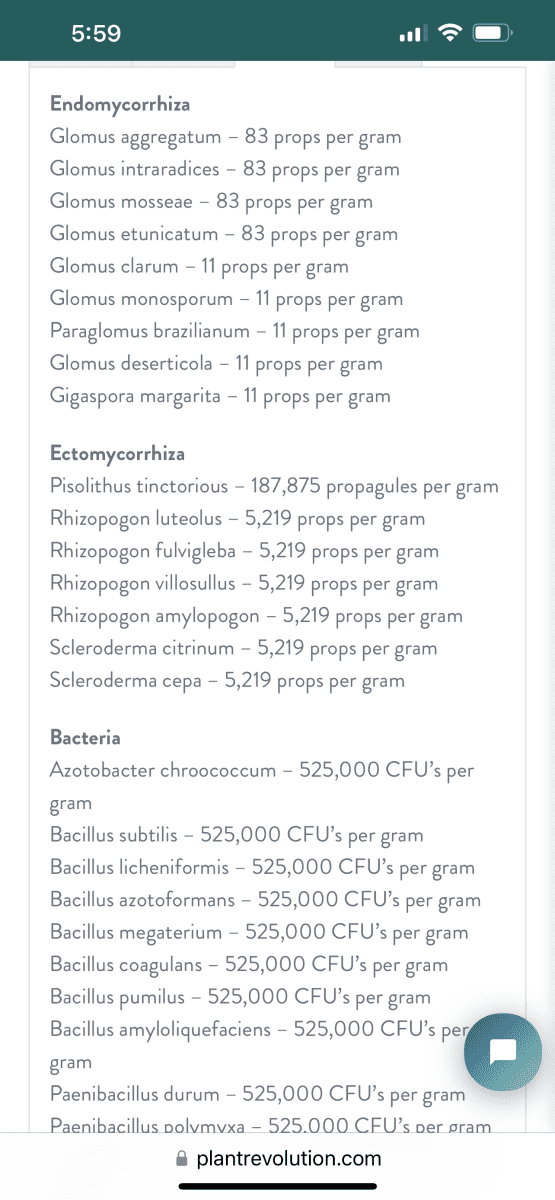This screenshot has width=555, height=1200.
Task: Tap the Rhizopogon luteolus entry
Action: click(238, 519)
